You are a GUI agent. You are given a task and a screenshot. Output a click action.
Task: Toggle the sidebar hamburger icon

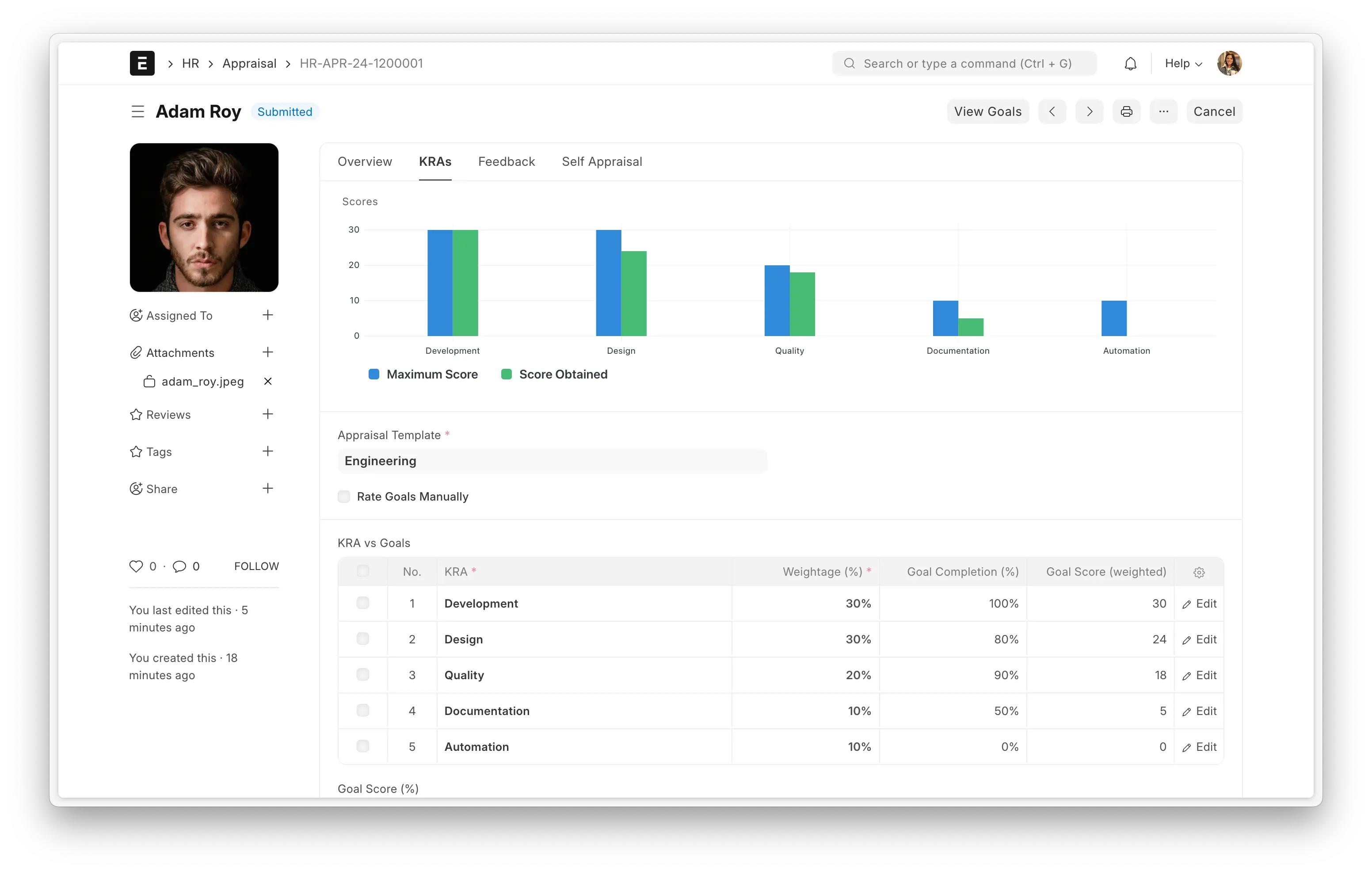click(x=137, y=112)
